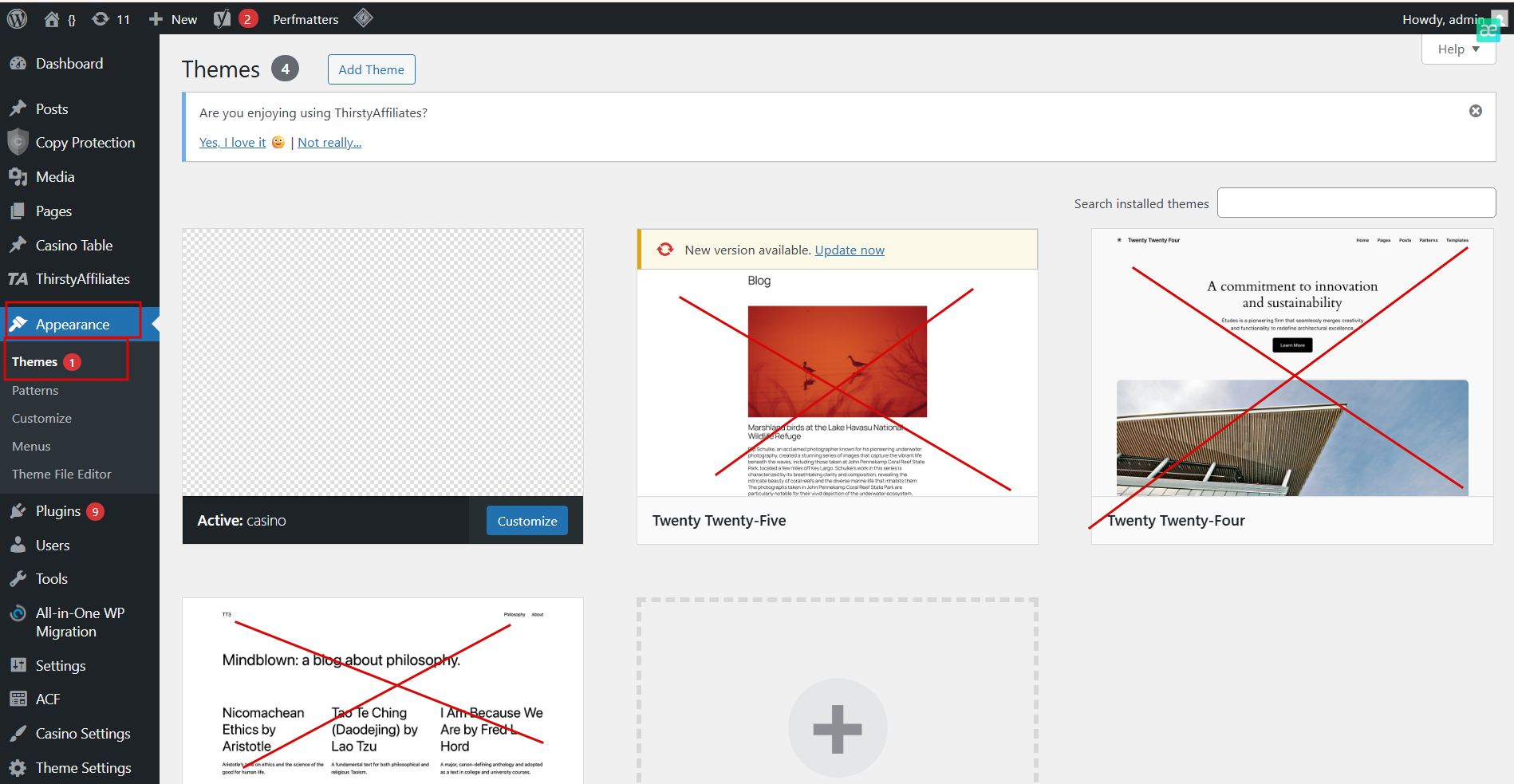
Task: Click the theme count badge showing 4
Action: [x=285, y=69]
